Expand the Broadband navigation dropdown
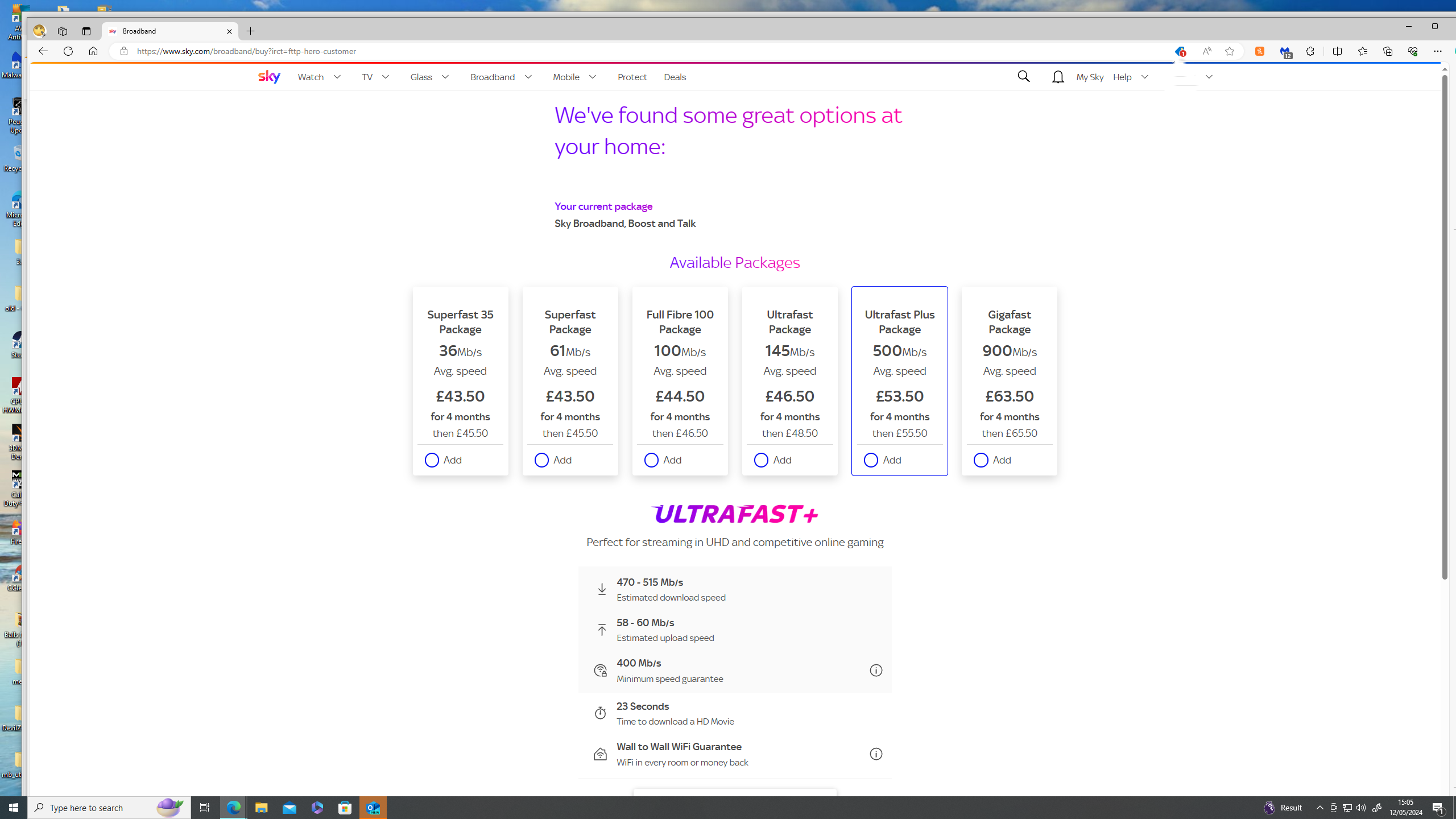1456x819 pixels. point(528,77)
